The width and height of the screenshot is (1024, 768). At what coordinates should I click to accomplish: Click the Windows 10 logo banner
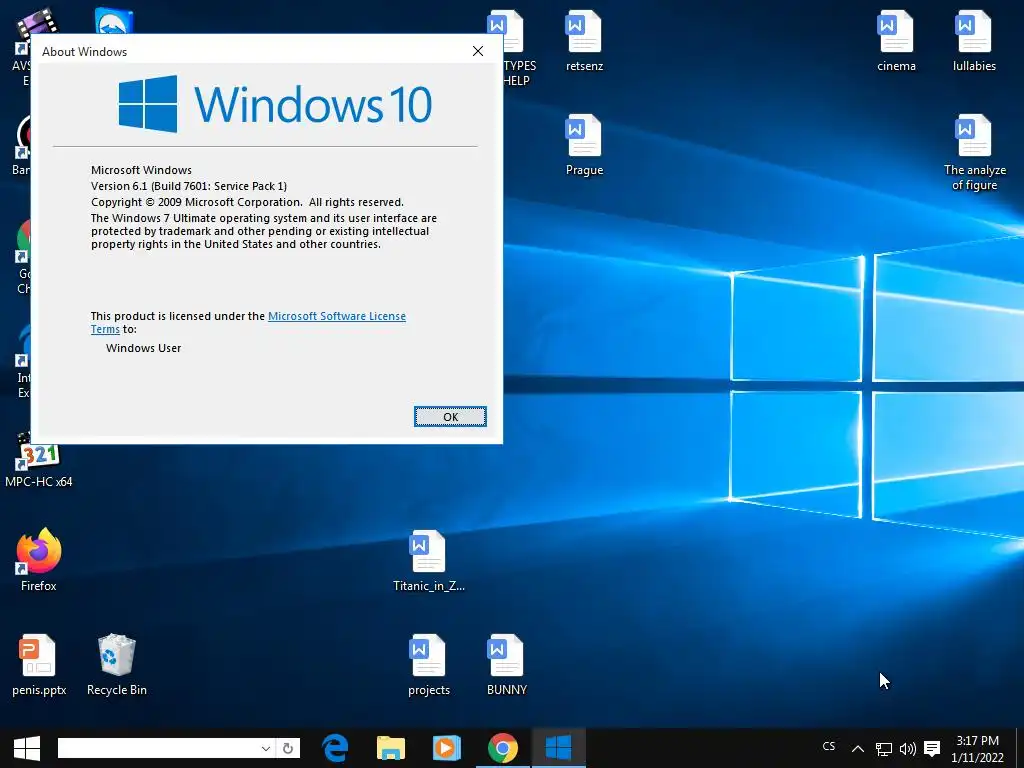click(275, 104)
